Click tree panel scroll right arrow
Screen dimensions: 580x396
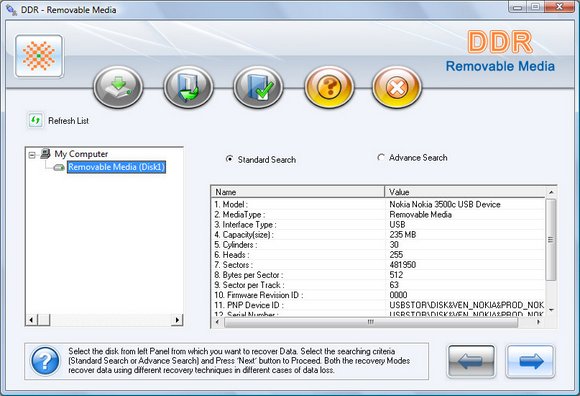click(x=177, y=320)
